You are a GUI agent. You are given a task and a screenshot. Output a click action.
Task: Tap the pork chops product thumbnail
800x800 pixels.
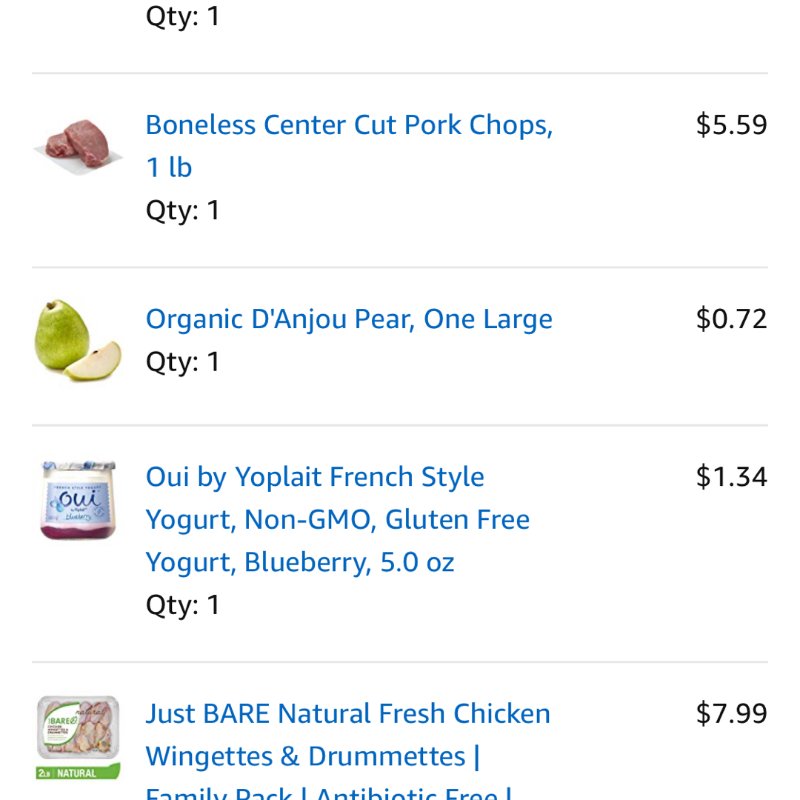click(x=78, y=147)
